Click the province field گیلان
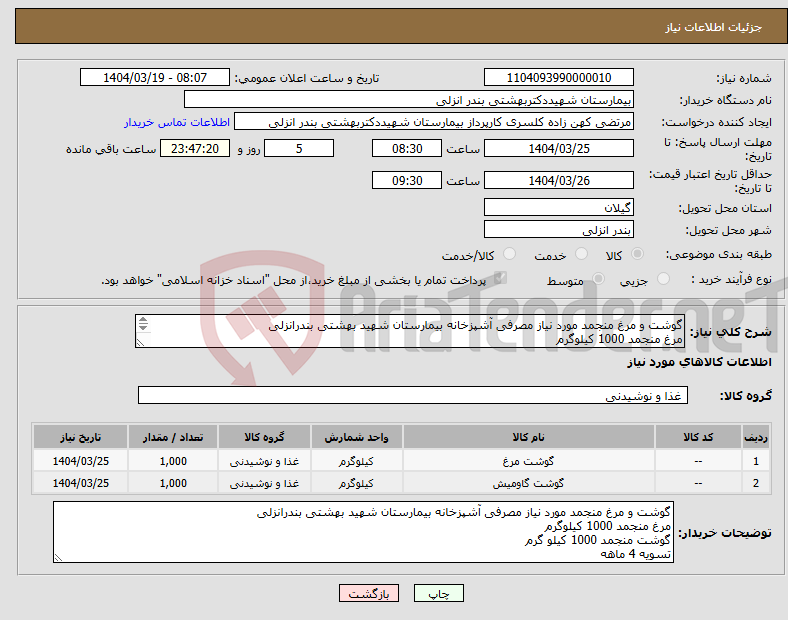This screenshot has width=788, height=620. point(558,208)
